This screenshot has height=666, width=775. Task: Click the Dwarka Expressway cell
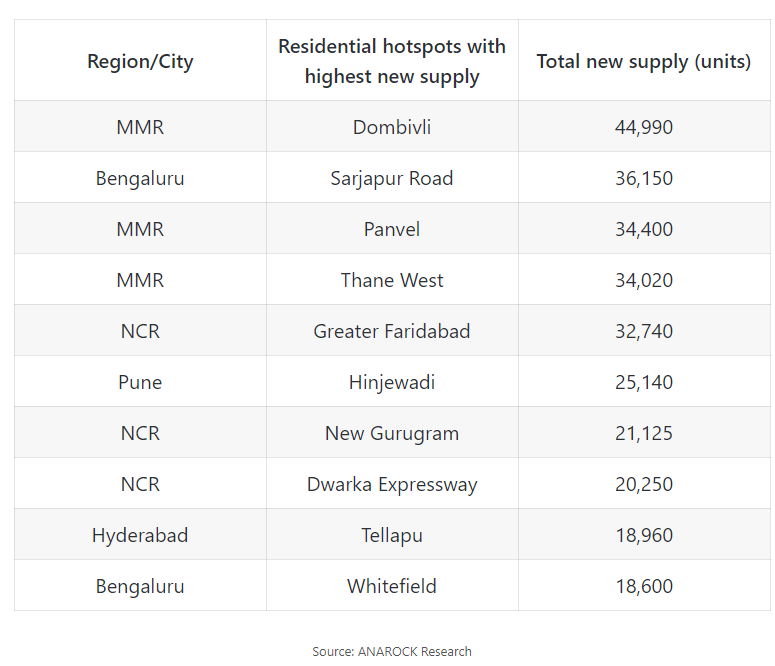[x=392, y=484]
